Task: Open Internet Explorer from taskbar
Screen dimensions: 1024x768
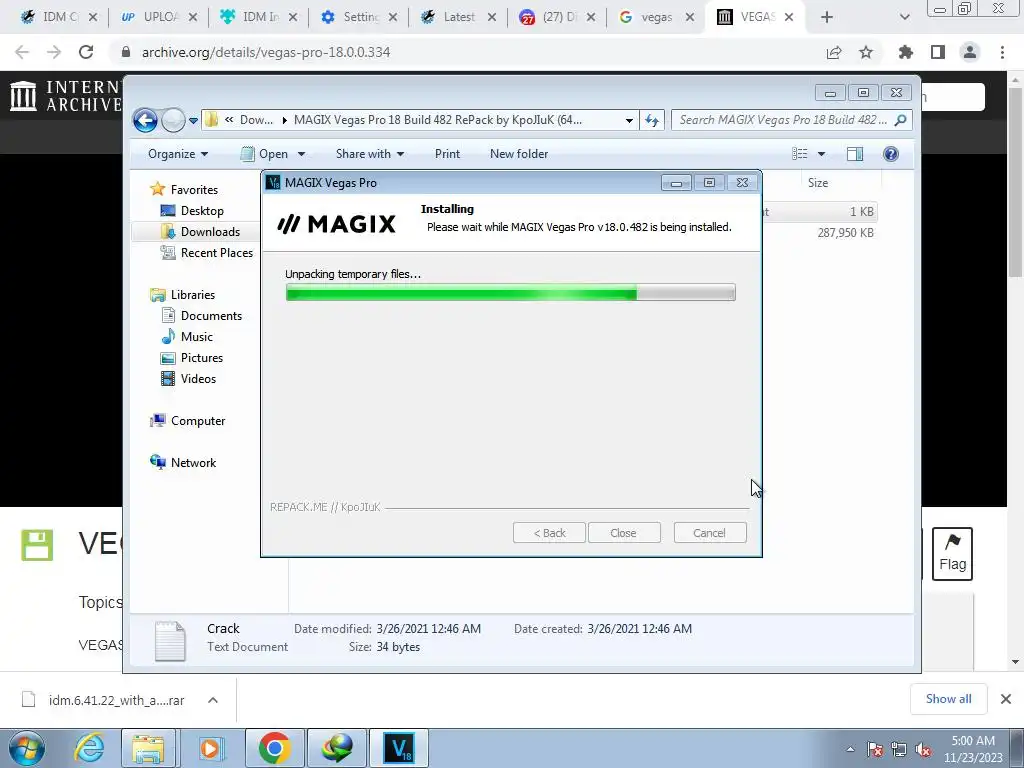Action: coord(88,748)
